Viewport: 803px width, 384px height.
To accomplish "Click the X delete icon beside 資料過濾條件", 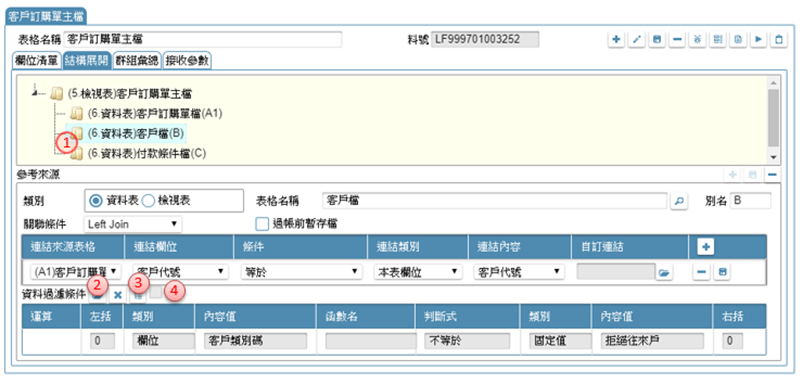I will tap(118, 295).
